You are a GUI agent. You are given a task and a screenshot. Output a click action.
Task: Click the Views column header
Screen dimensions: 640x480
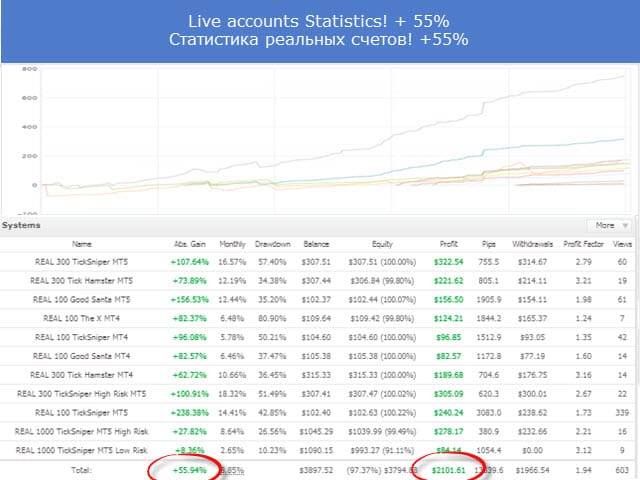click(x=622, y=244)
